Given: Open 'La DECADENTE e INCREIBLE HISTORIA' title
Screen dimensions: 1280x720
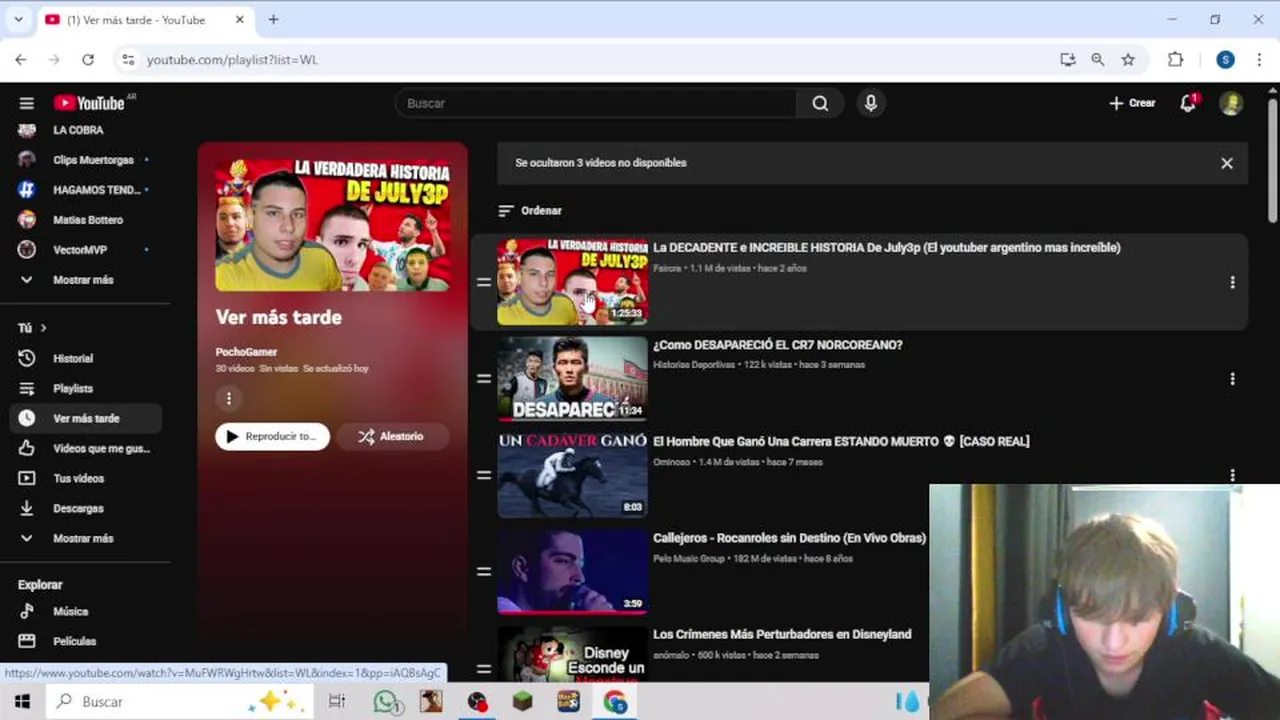Looking at the screenshot, I should click(886, 248).
